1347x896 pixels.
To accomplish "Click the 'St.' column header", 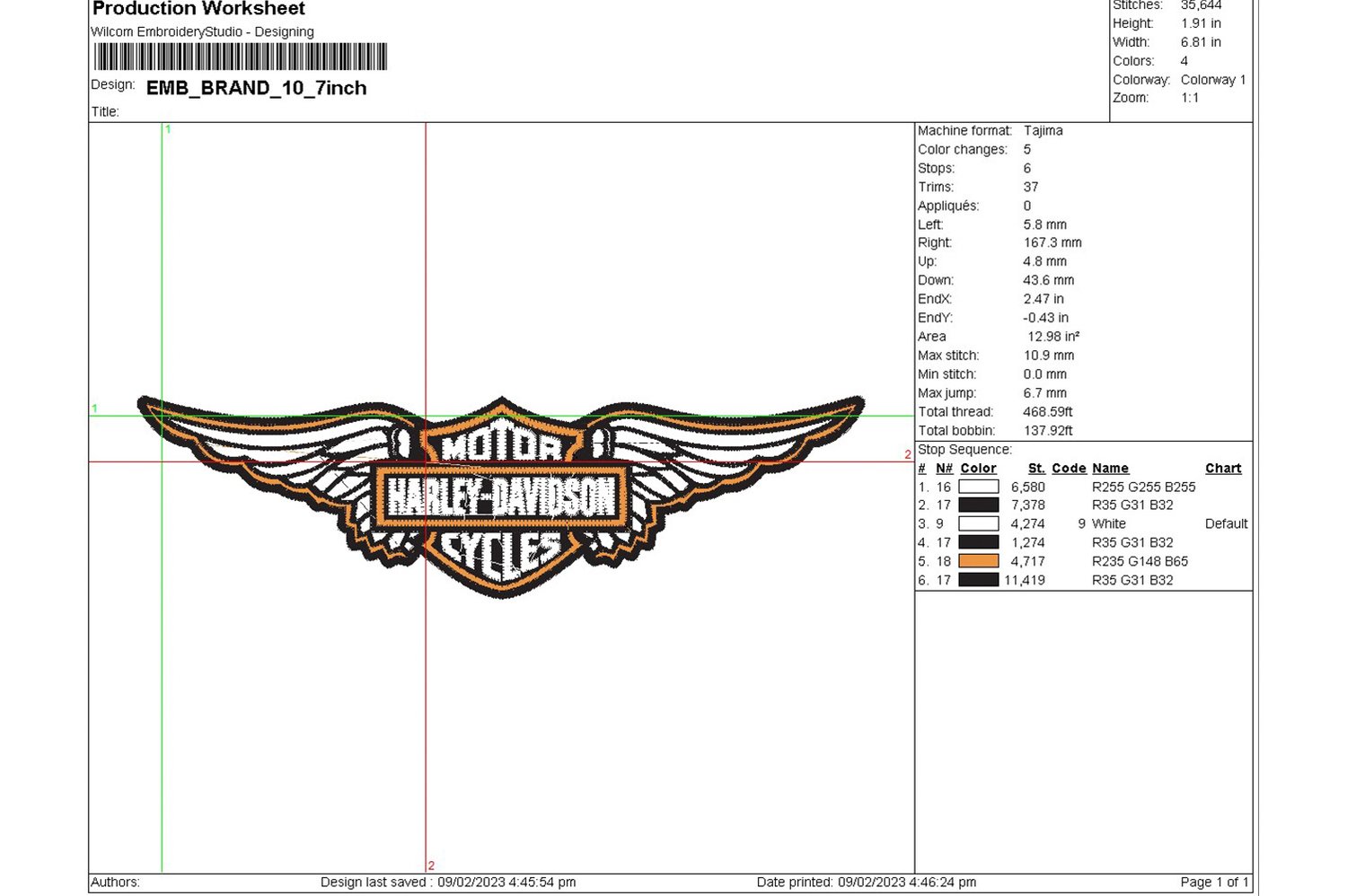I will 1036,469.
